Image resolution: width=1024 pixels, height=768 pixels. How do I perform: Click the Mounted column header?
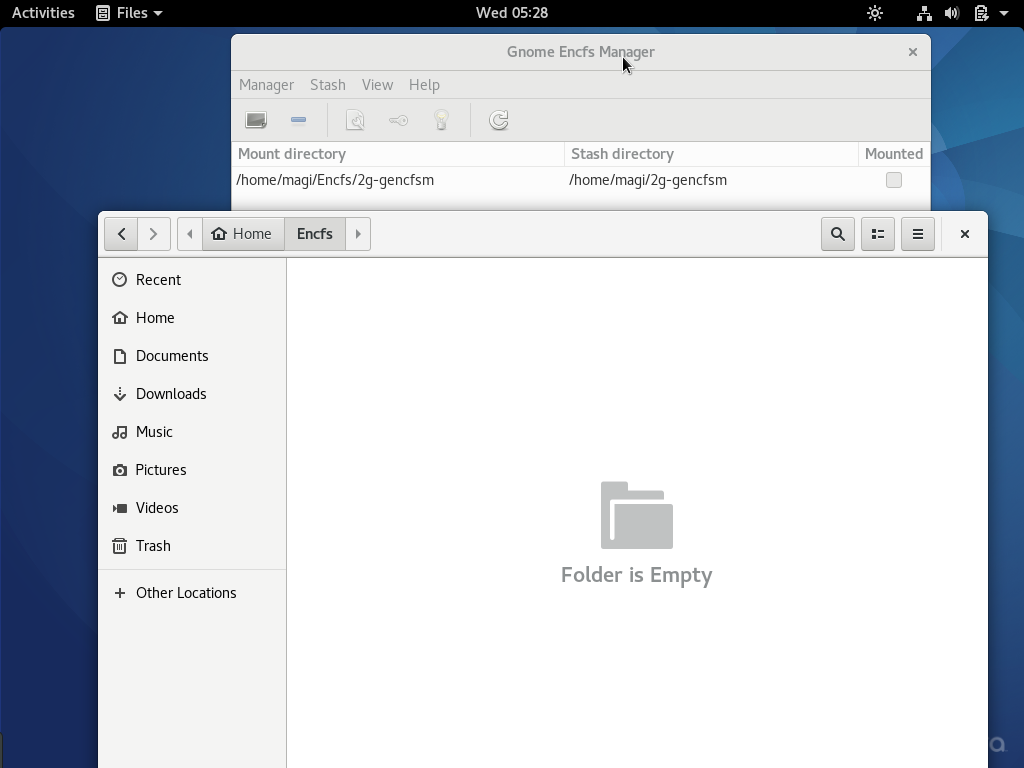pos(894,154)
